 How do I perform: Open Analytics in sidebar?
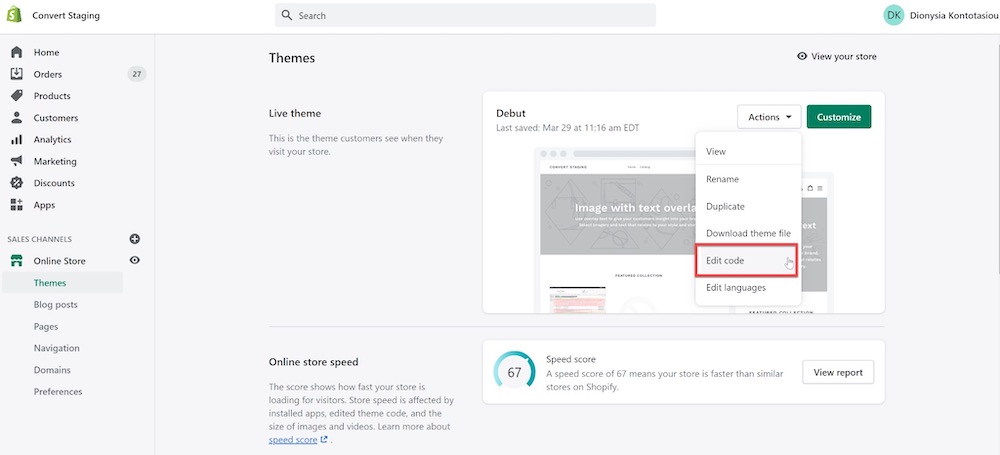pos(52,139)
